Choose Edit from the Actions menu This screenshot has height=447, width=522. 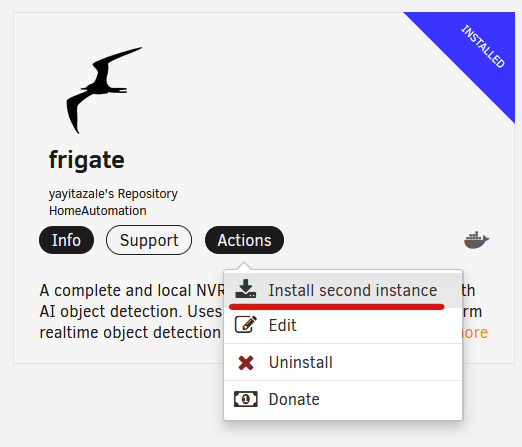click(343, 325)
